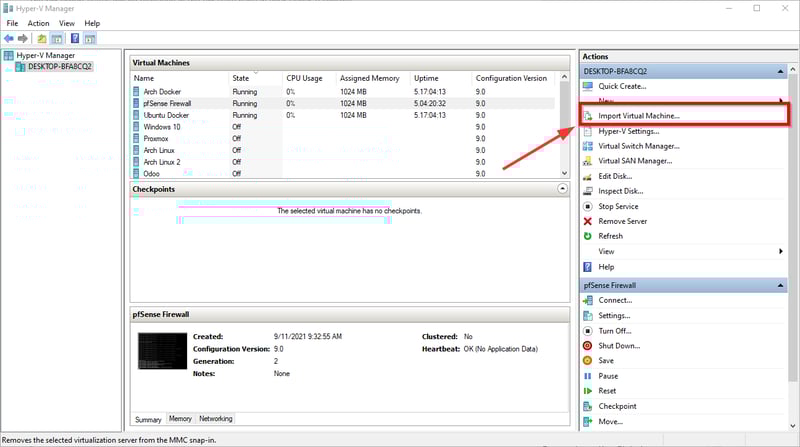Screen dimensions: 800x447
Task: Click the red Shut Down icon
Action: 588,346
